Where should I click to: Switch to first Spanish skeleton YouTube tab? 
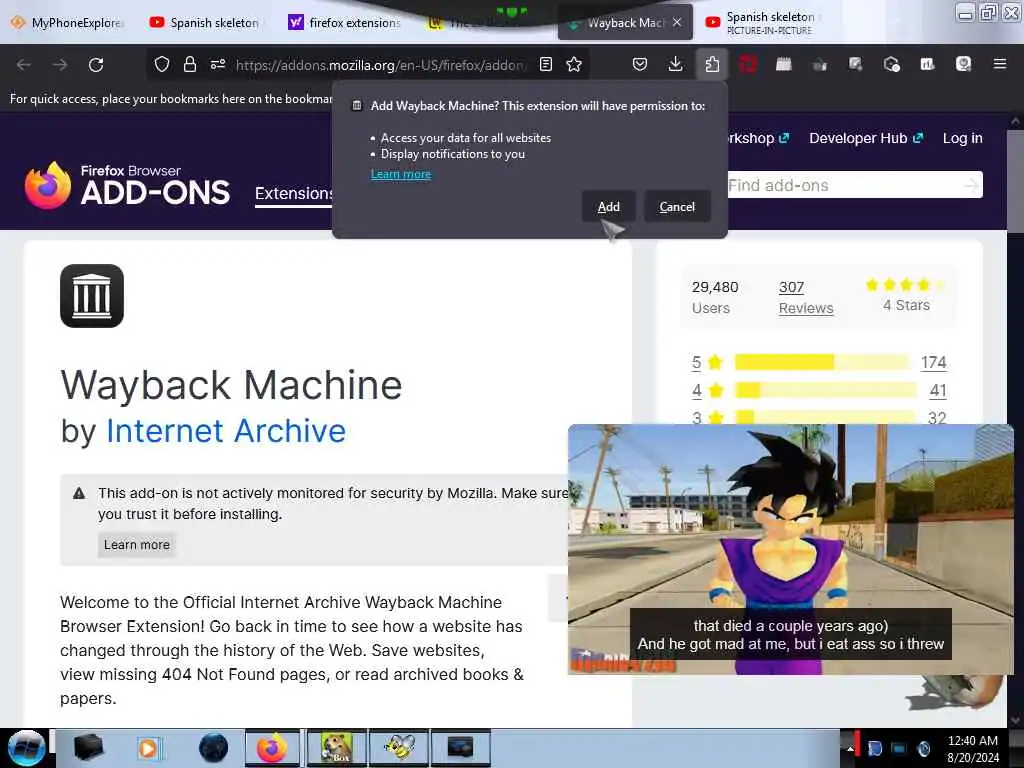(204, 22)
